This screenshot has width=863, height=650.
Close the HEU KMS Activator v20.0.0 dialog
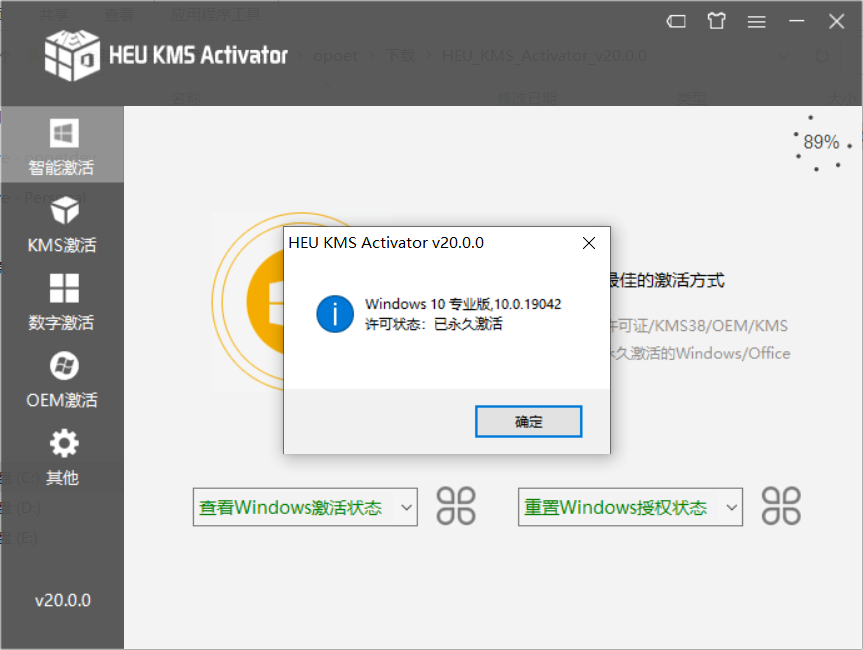coord(589,243)
